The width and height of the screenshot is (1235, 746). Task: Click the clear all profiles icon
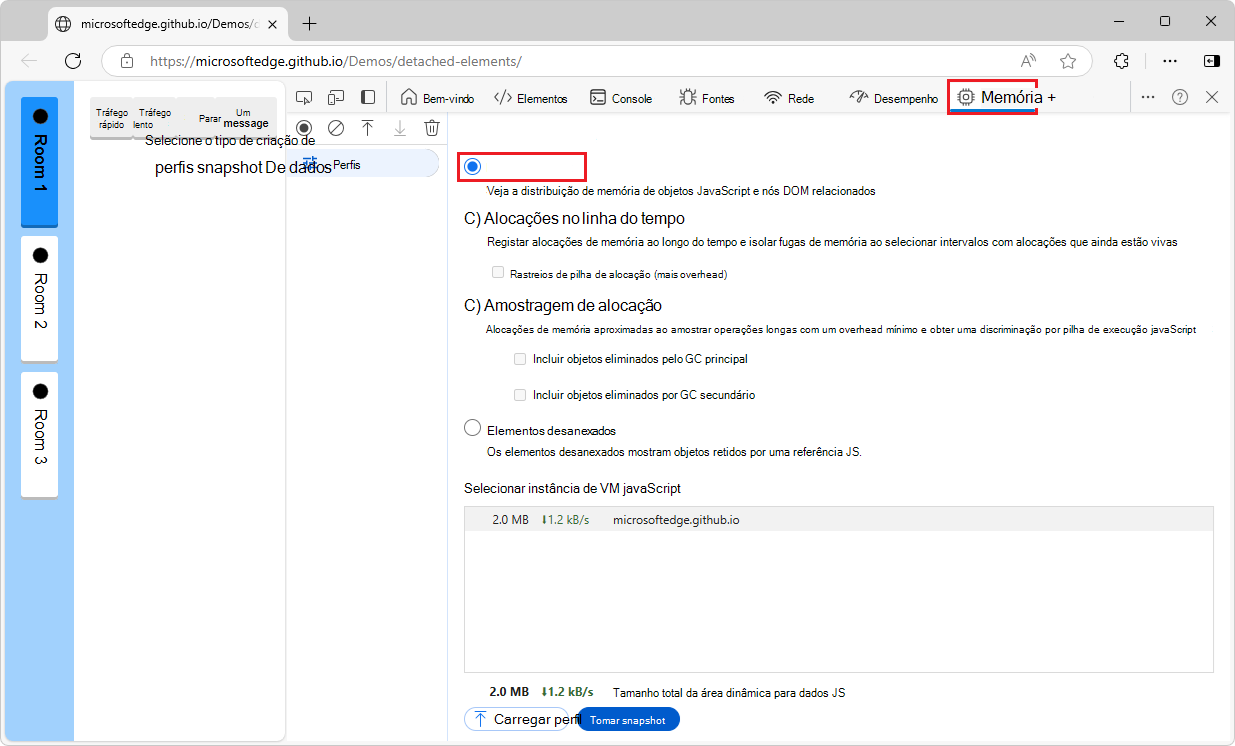pos(336,128)
